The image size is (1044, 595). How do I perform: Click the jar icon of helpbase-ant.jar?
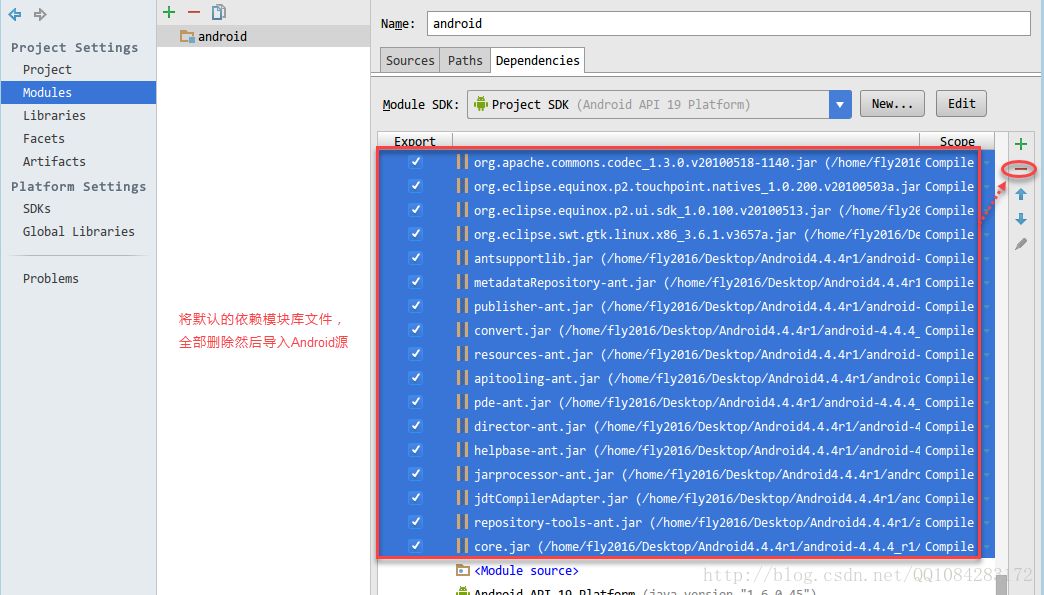[x=462, y=451]
